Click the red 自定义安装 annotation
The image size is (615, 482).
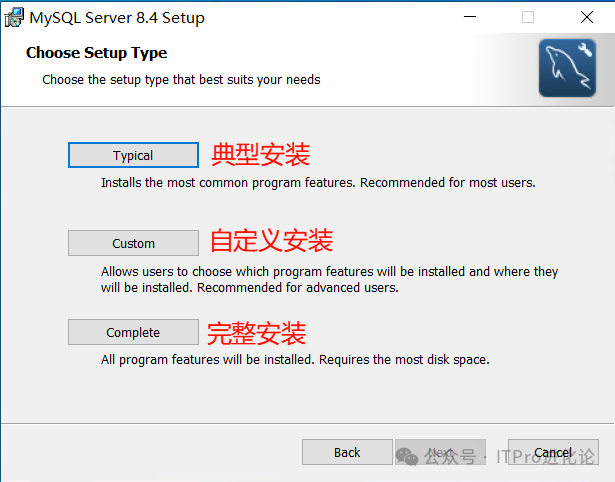[271, 241]
